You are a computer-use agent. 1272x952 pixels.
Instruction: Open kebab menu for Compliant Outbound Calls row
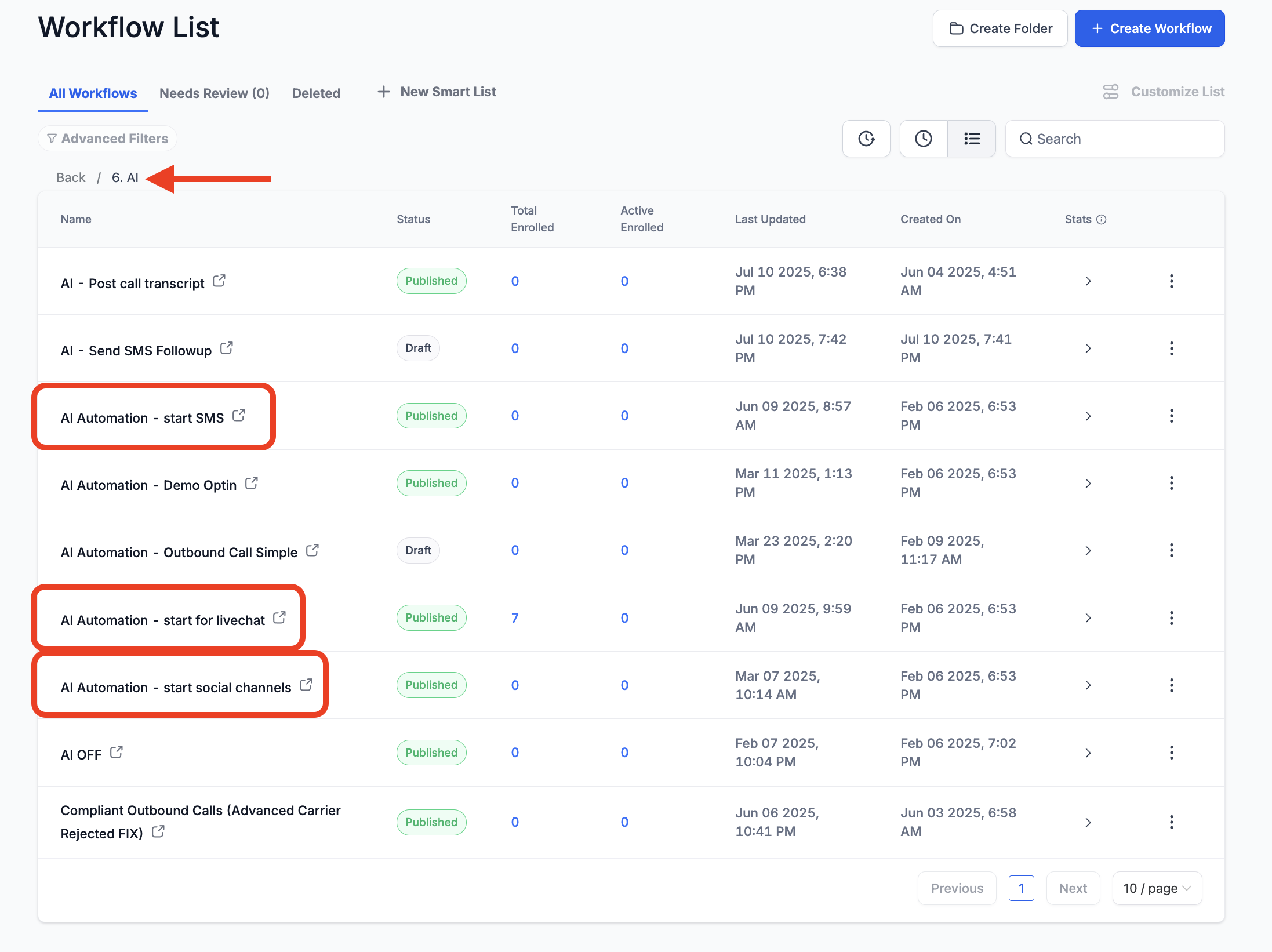(1171, 822)
